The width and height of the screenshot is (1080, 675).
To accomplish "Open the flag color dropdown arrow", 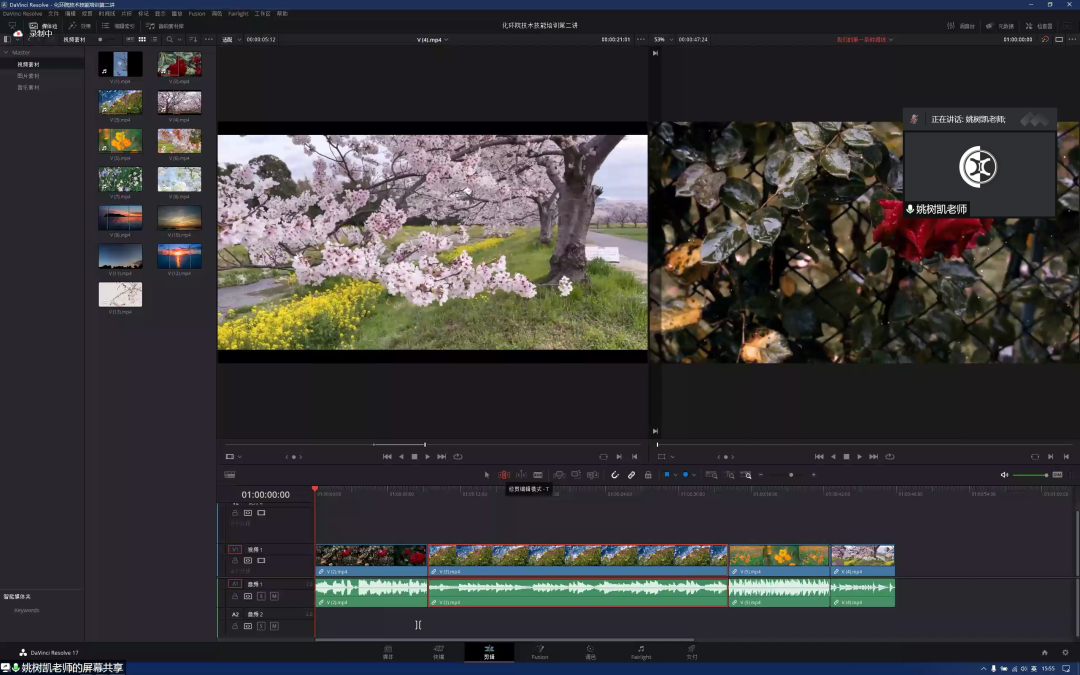I will coord(675,475).
